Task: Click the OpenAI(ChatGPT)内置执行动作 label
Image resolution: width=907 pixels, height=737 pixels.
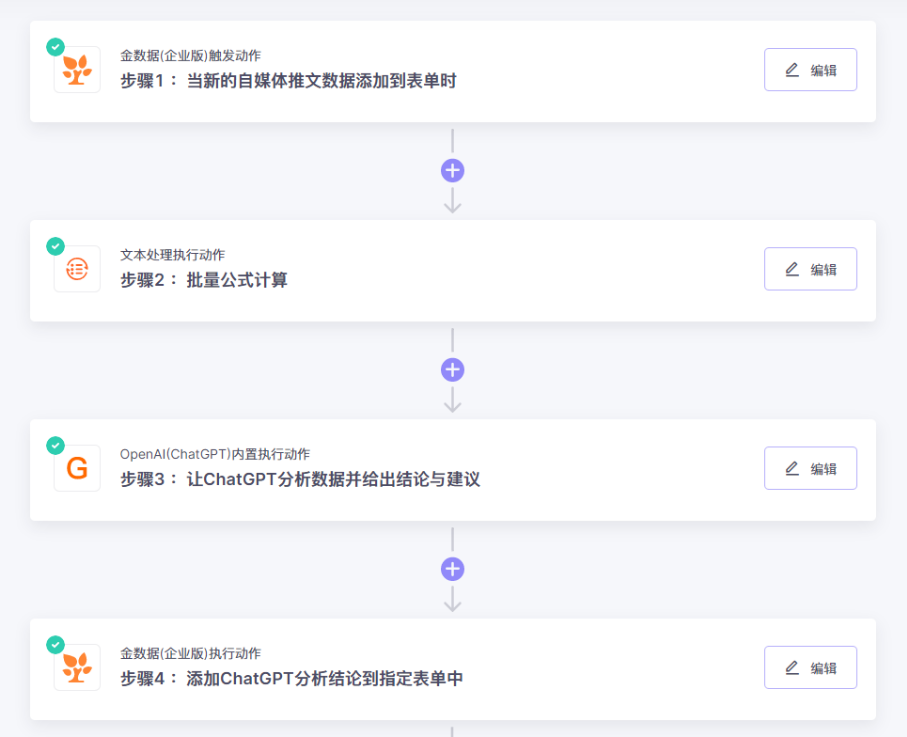Action: pyautogui.click(x=215, y=454)
